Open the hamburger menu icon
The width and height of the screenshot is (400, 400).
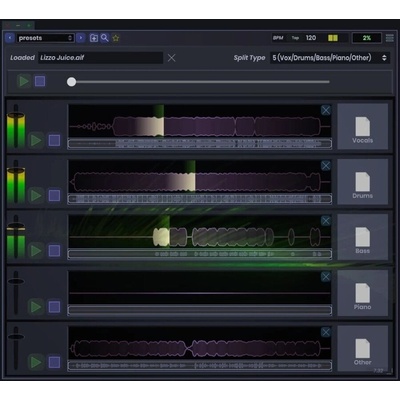tap(389, 38)
